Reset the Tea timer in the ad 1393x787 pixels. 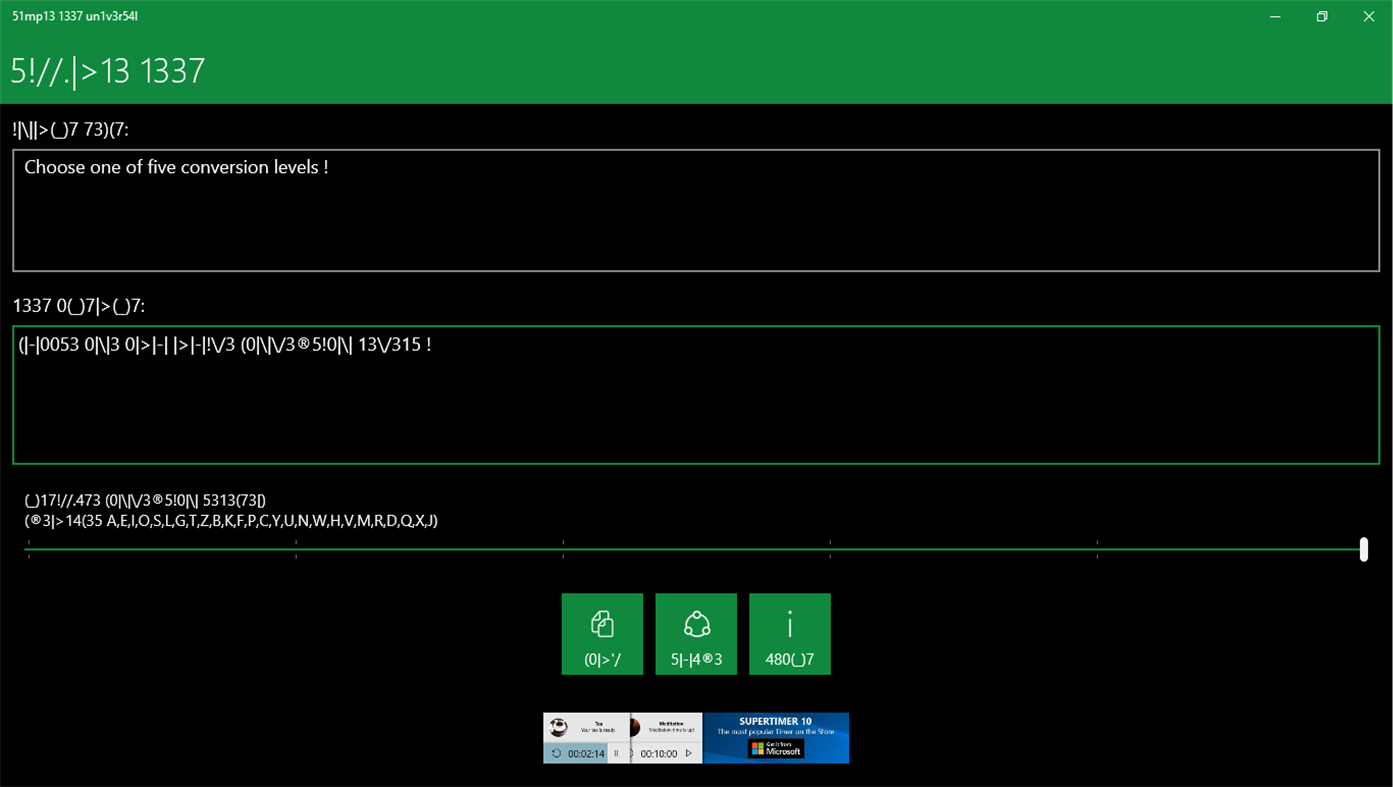pos(556,753)
